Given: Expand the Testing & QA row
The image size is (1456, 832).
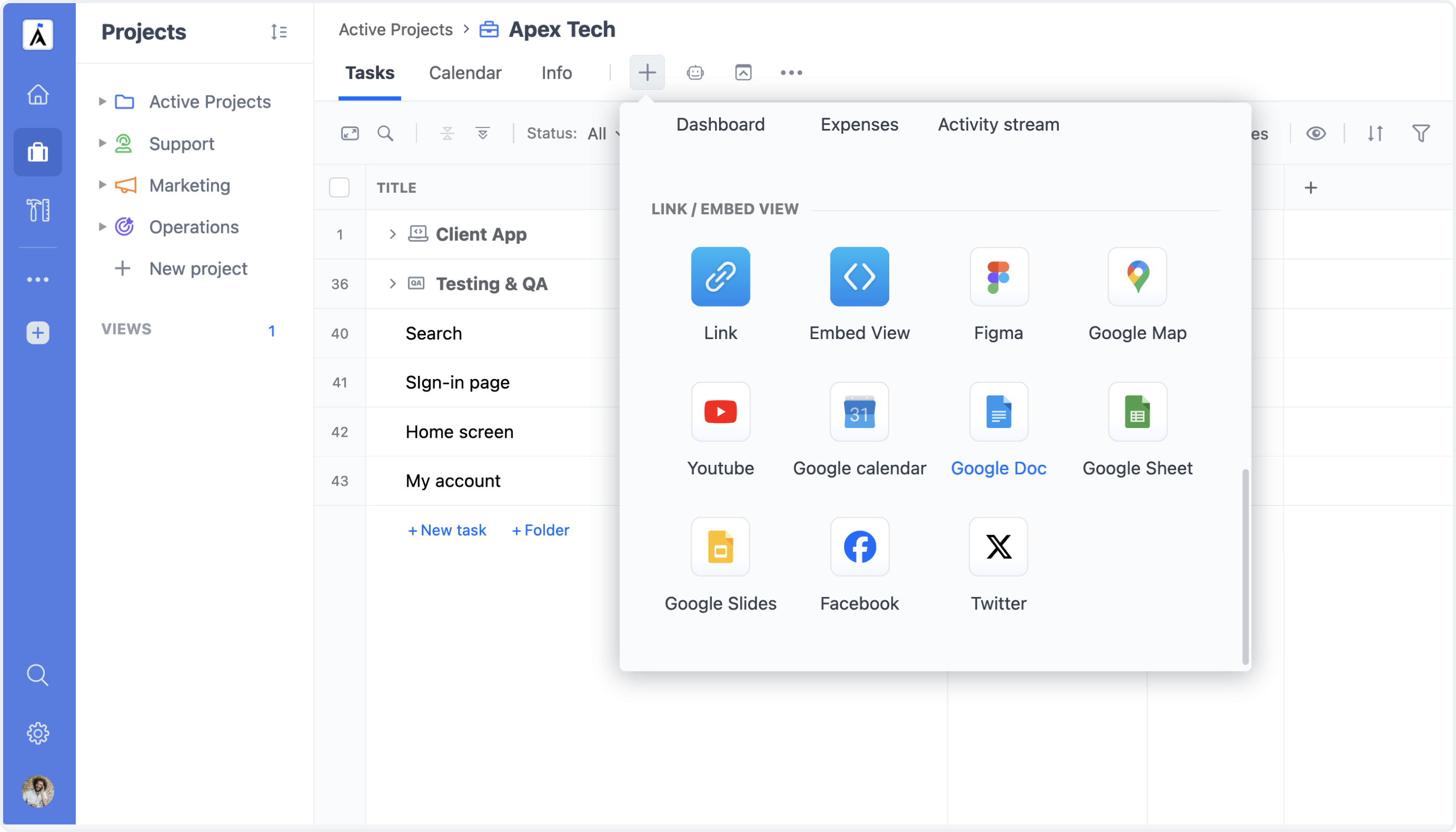Looking at the screenshot, I should (393, 283).
